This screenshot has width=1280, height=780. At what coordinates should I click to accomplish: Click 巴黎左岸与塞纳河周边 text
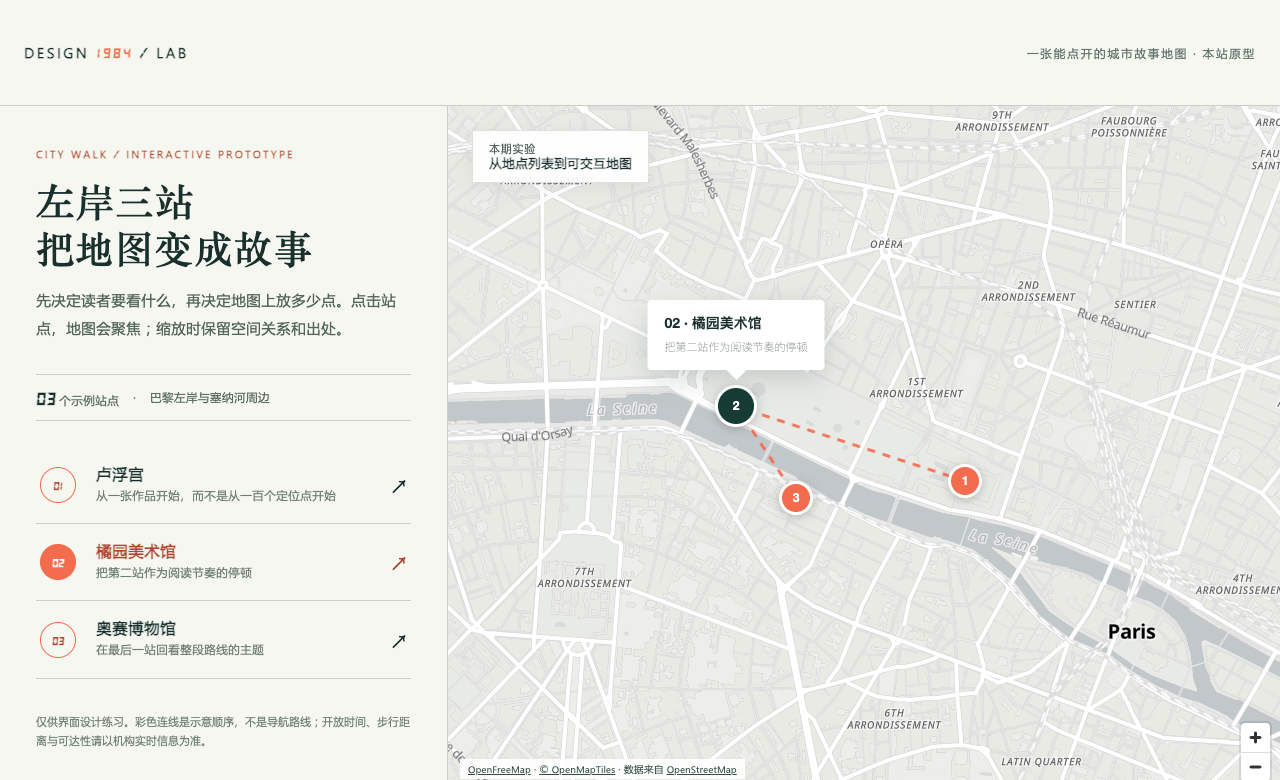point(210,398)
